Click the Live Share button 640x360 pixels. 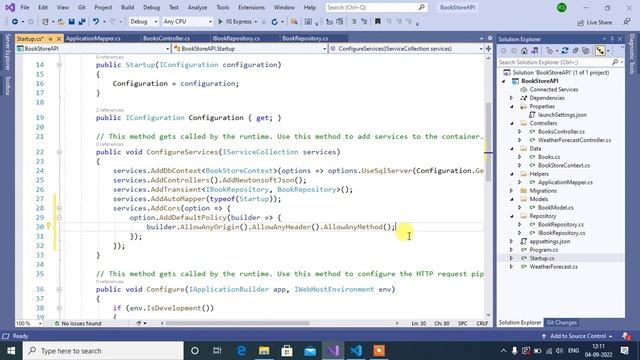(x=594, y=22)
